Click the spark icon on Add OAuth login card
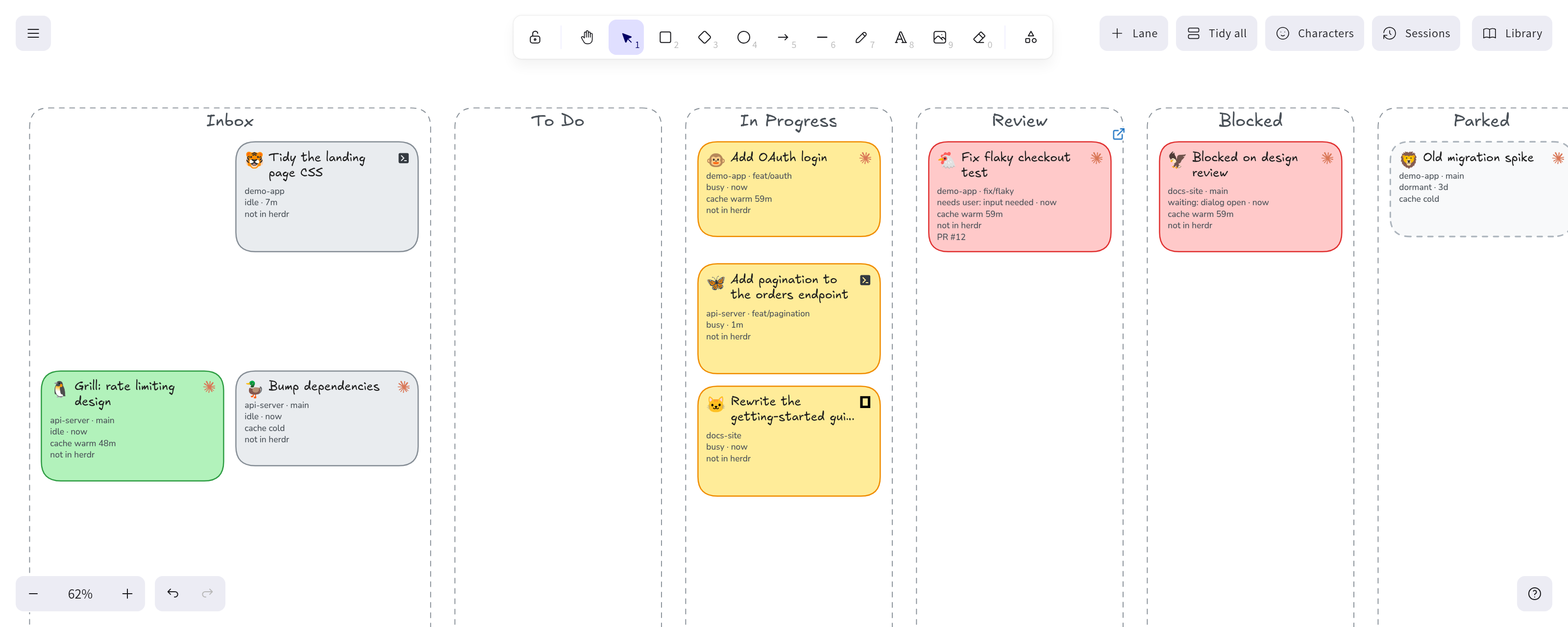1568x627 pixels. pyautogui.click(x=865, y=158)
